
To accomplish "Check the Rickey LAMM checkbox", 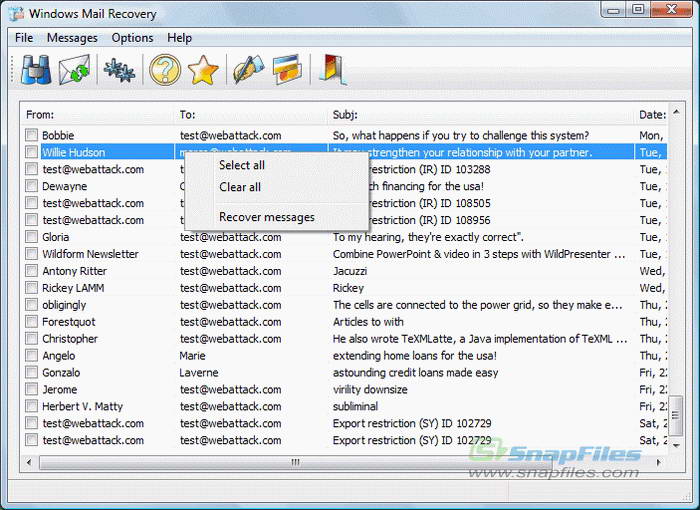I will tap(31, 288).
